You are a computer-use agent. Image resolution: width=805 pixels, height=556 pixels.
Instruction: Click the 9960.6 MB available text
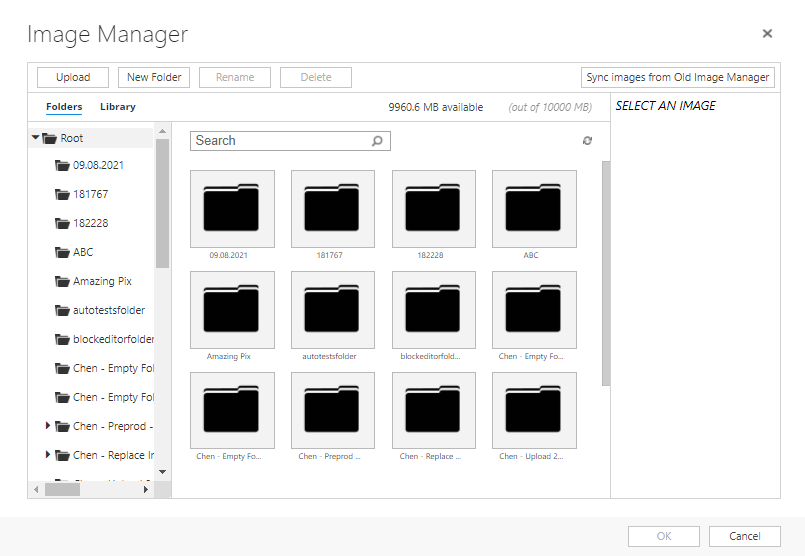(x=436, y=107)
